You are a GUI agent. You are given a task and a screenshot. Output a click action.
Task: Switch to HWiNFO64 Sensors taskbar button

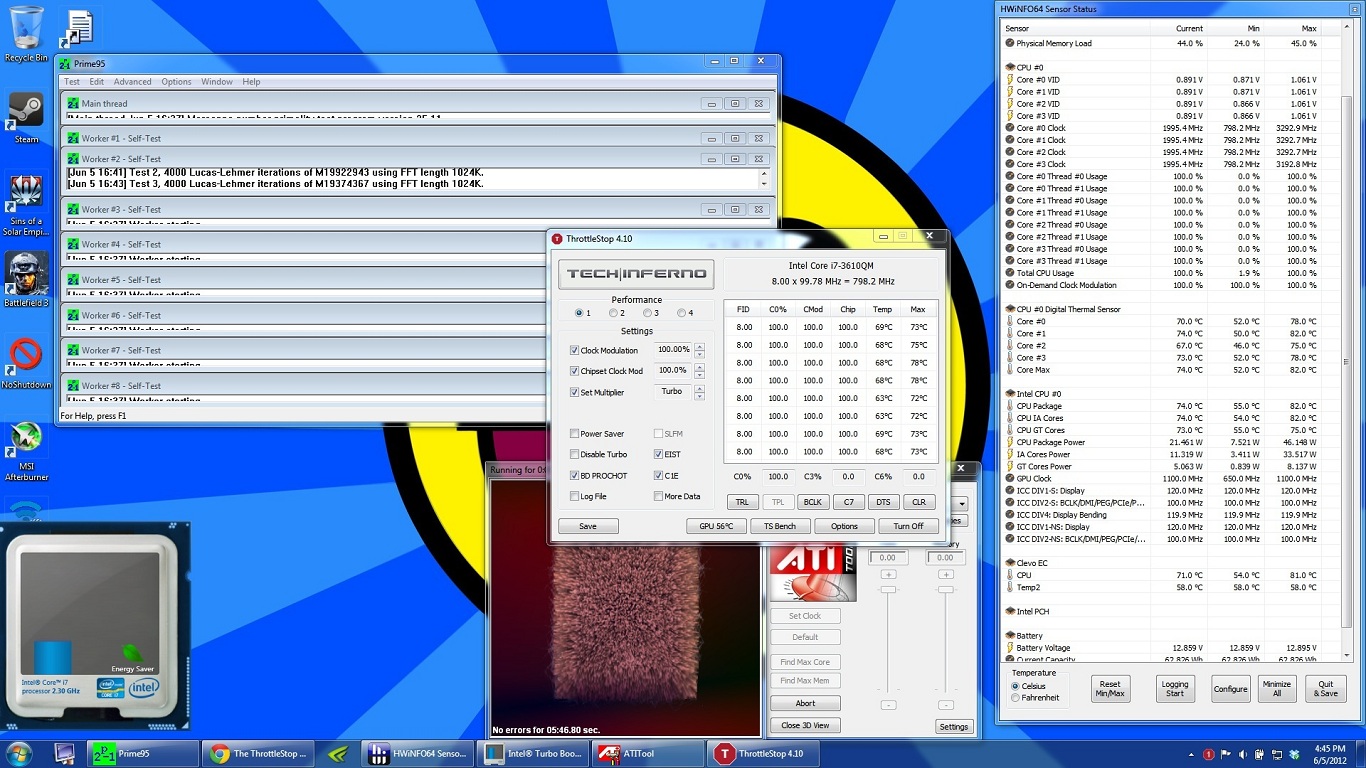[x=416, y=753]
